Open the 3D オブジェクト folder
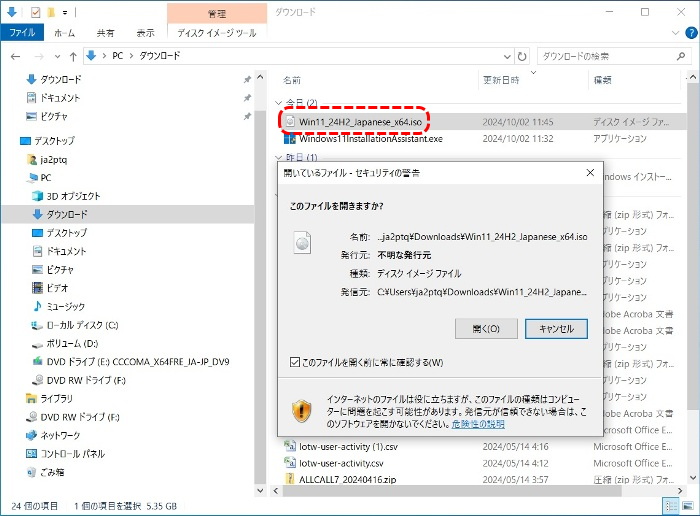 click(67, 196)
